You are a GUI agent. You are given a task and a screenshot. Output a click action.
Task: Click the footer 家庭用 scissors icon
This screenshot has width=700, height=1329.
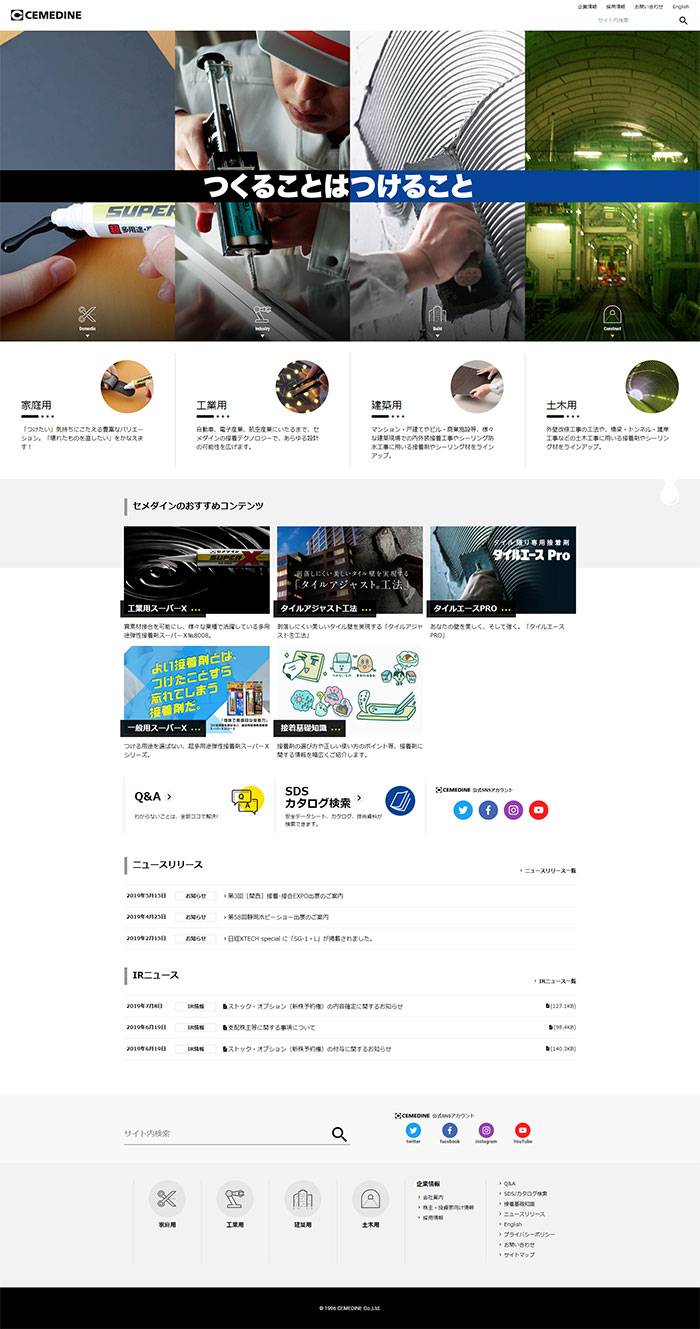[x=167, y=1199]
